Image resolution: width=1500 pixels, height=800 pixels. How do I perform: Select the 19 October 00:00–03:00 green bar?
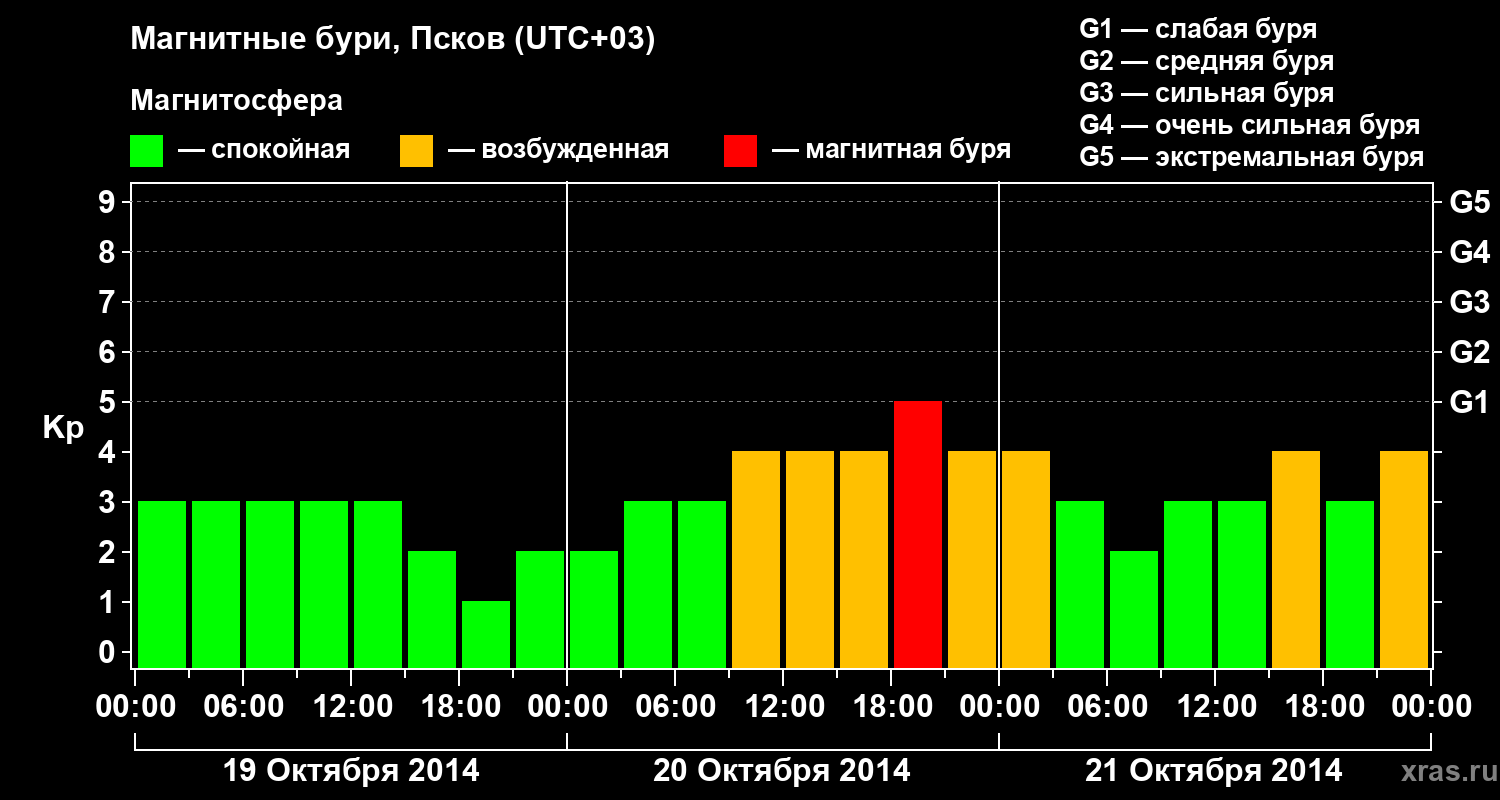coord(162,584)
